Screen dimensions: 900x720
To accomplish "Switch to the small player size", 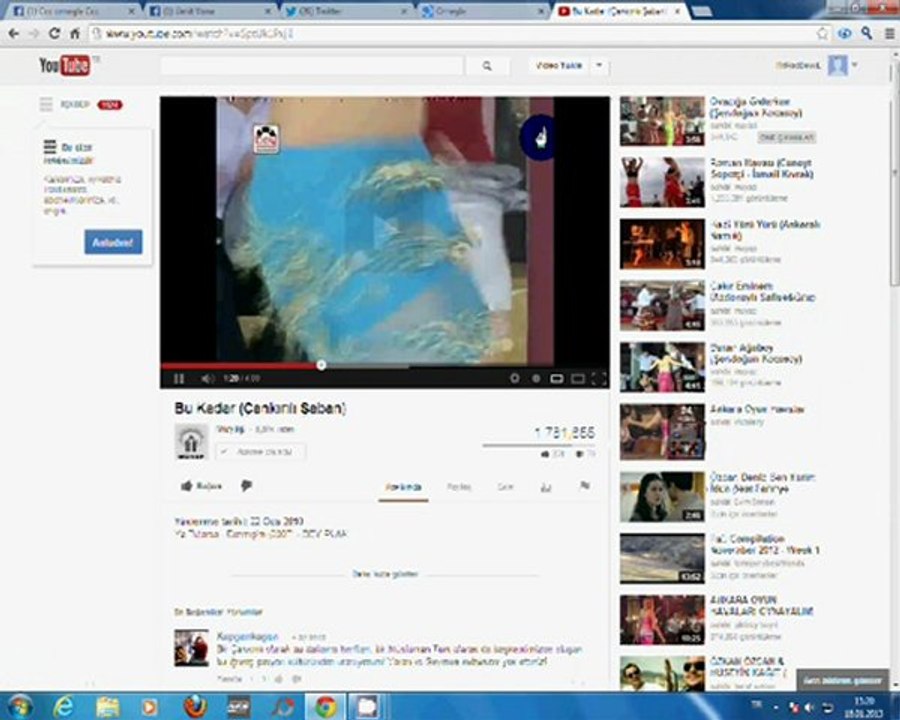I will (x=556, y=378).
